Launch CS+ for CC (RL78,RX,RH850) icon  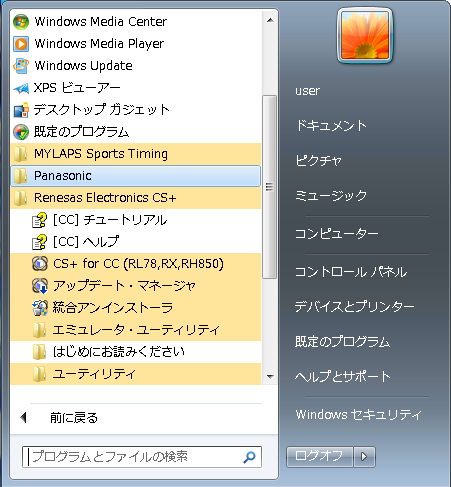[40, 264]
